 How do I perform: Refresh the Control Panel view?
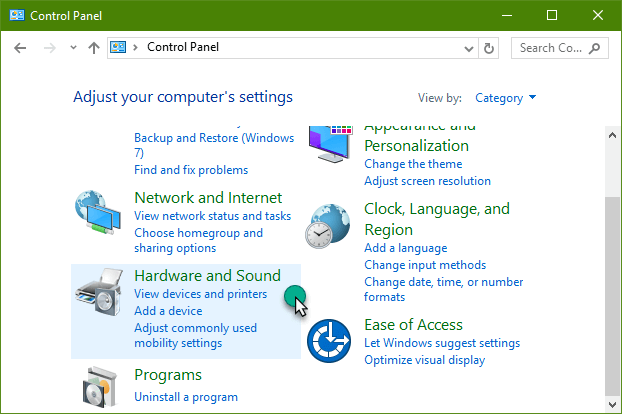[489, 48]
